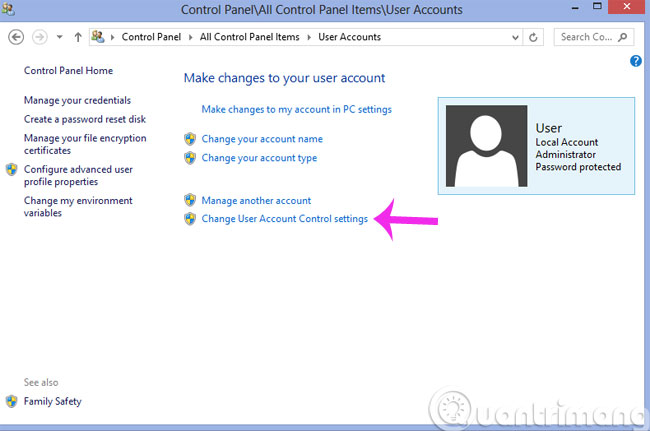Viewport: 650px width, 431px height.
Task: Select Control Panel breadcrumb
Action: pyautogui.click(x=151, y=37)
